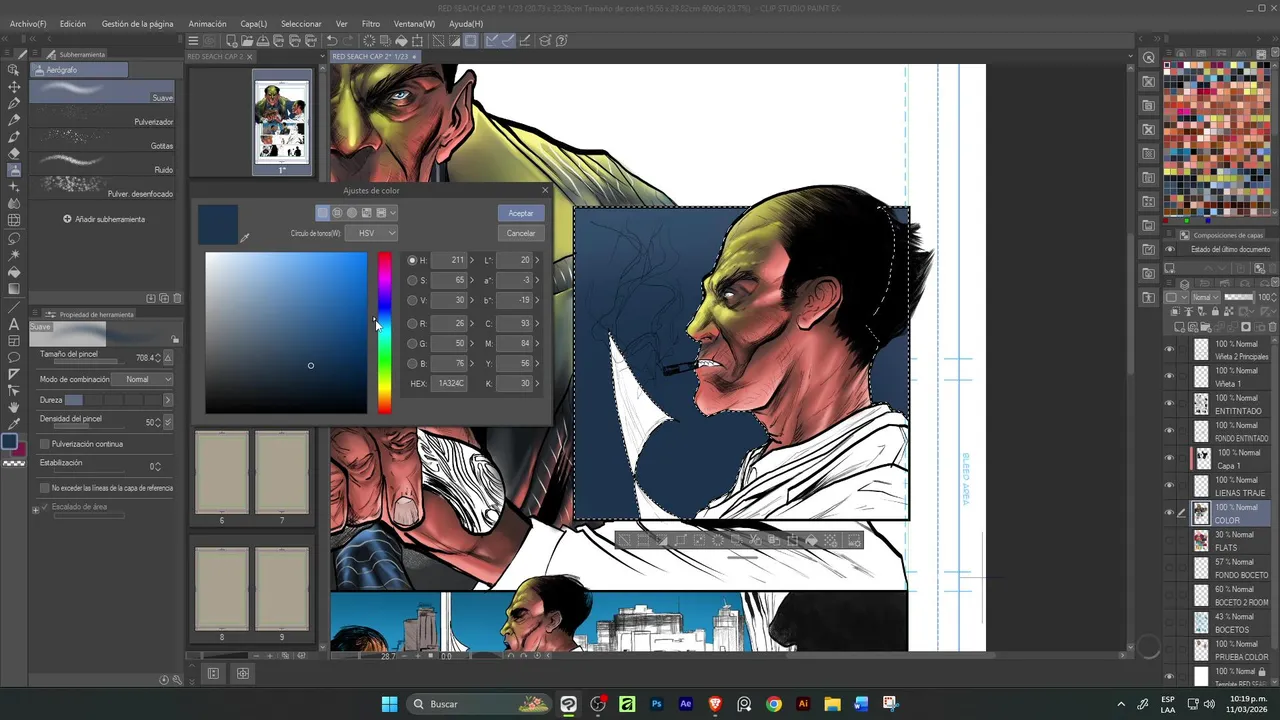Select the Fill bucket tool
The height and width of the screenshot is (720, 1280).
pos(14,272)
